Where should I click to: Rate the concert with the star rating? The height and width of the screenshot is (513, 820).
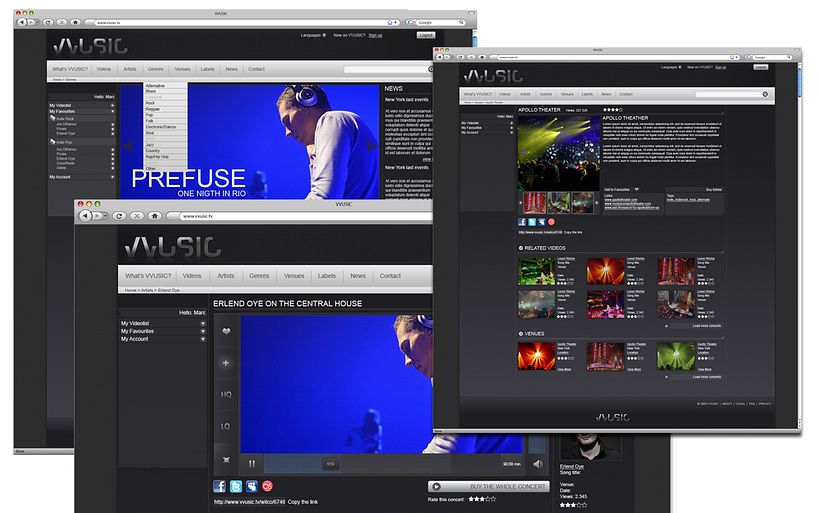pyautogui.click(x=482, y=499)
